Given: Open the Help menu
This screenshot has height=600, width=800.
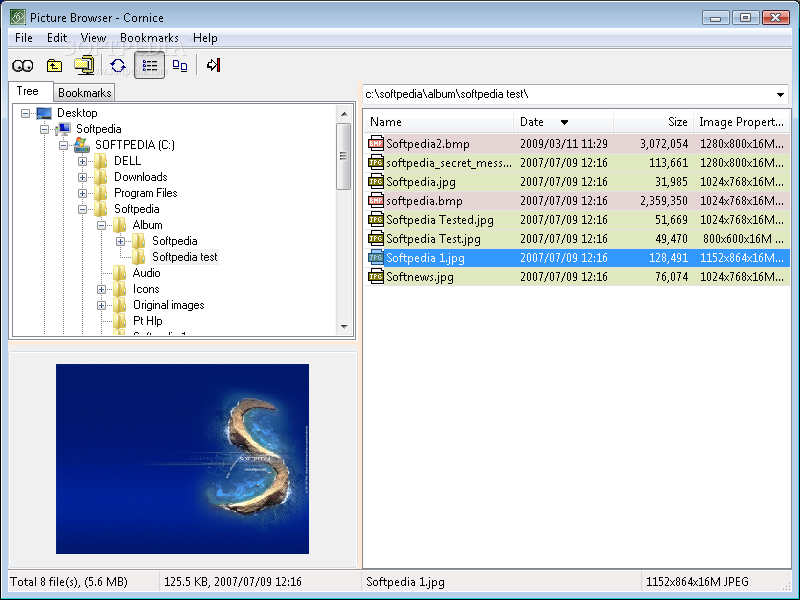Looking at the screenshot, I should [205, 38].
